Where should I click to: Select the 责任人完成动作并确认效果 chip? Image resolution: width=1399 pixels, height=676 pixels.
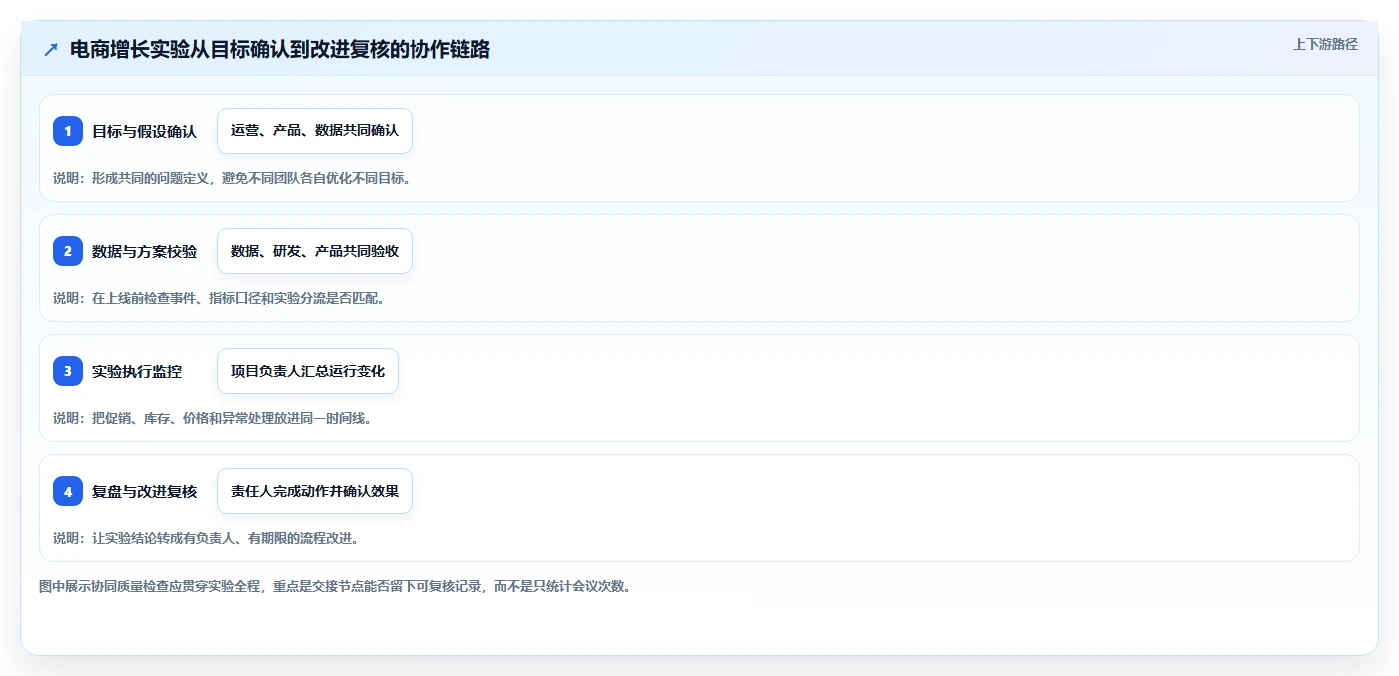pyautogui.click(x=315, y=491)
